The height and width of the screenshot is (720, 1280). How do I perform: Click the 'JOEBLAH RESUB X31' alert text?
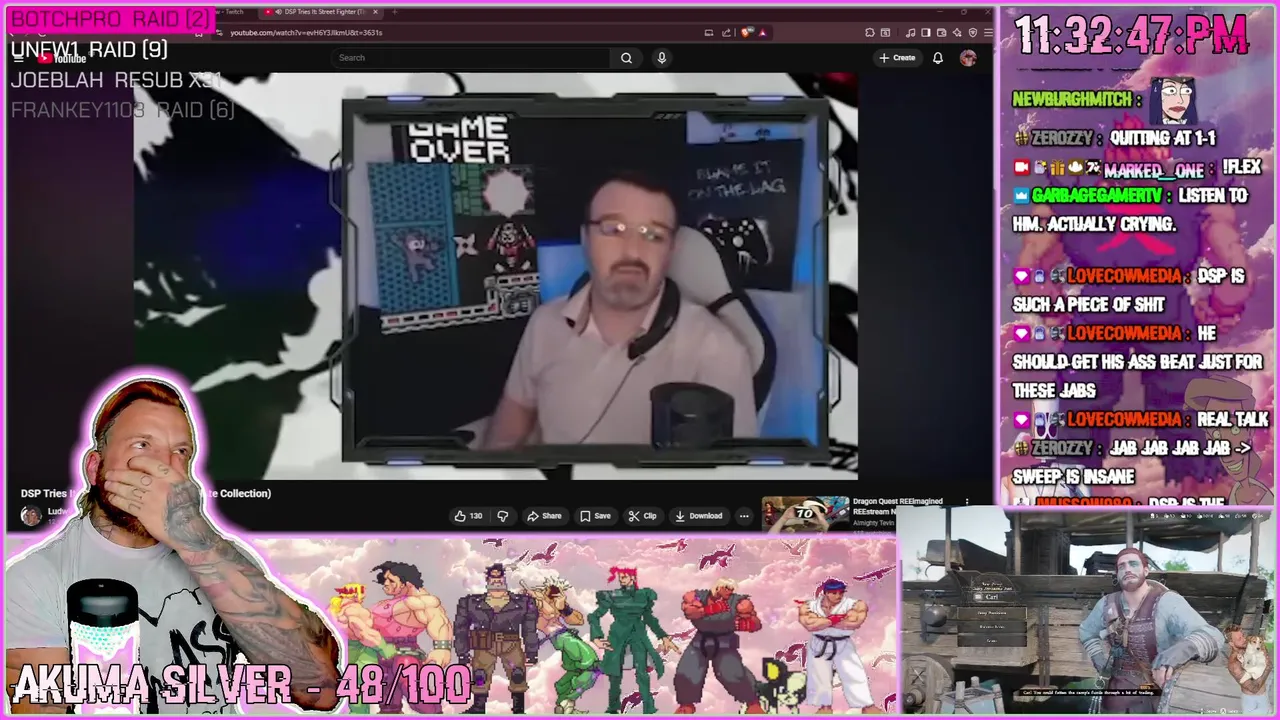click(x=115, y=79)
